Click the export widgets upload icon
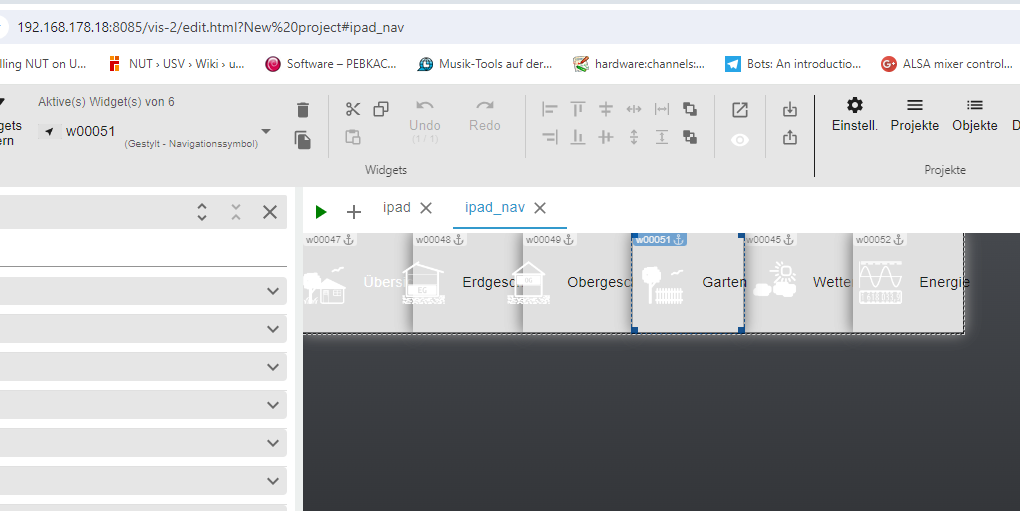The width and height of the screenshot is (1020, 511). coord(790,139)
